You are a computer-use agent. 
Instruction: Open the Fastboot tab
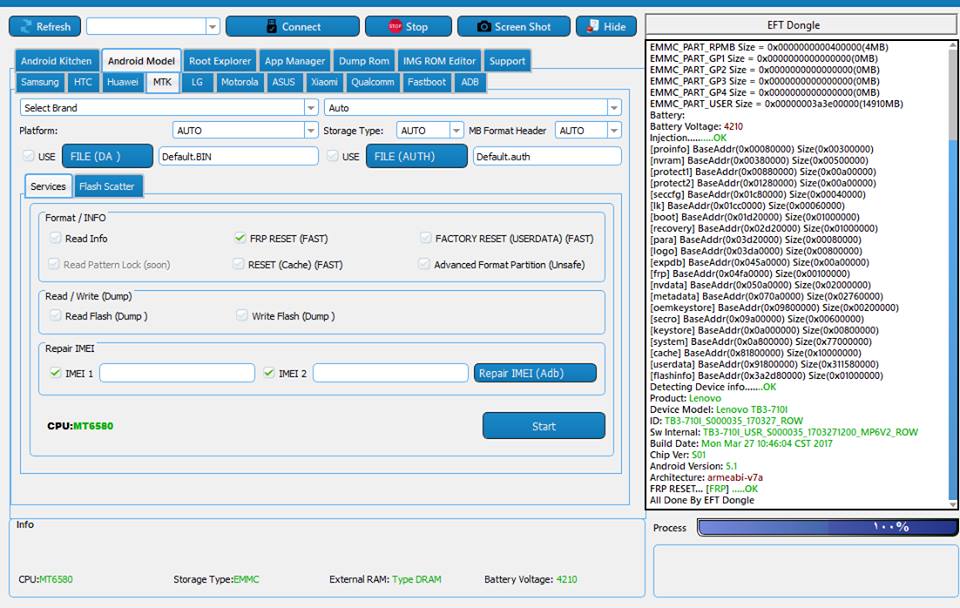[x=427, y=81]
